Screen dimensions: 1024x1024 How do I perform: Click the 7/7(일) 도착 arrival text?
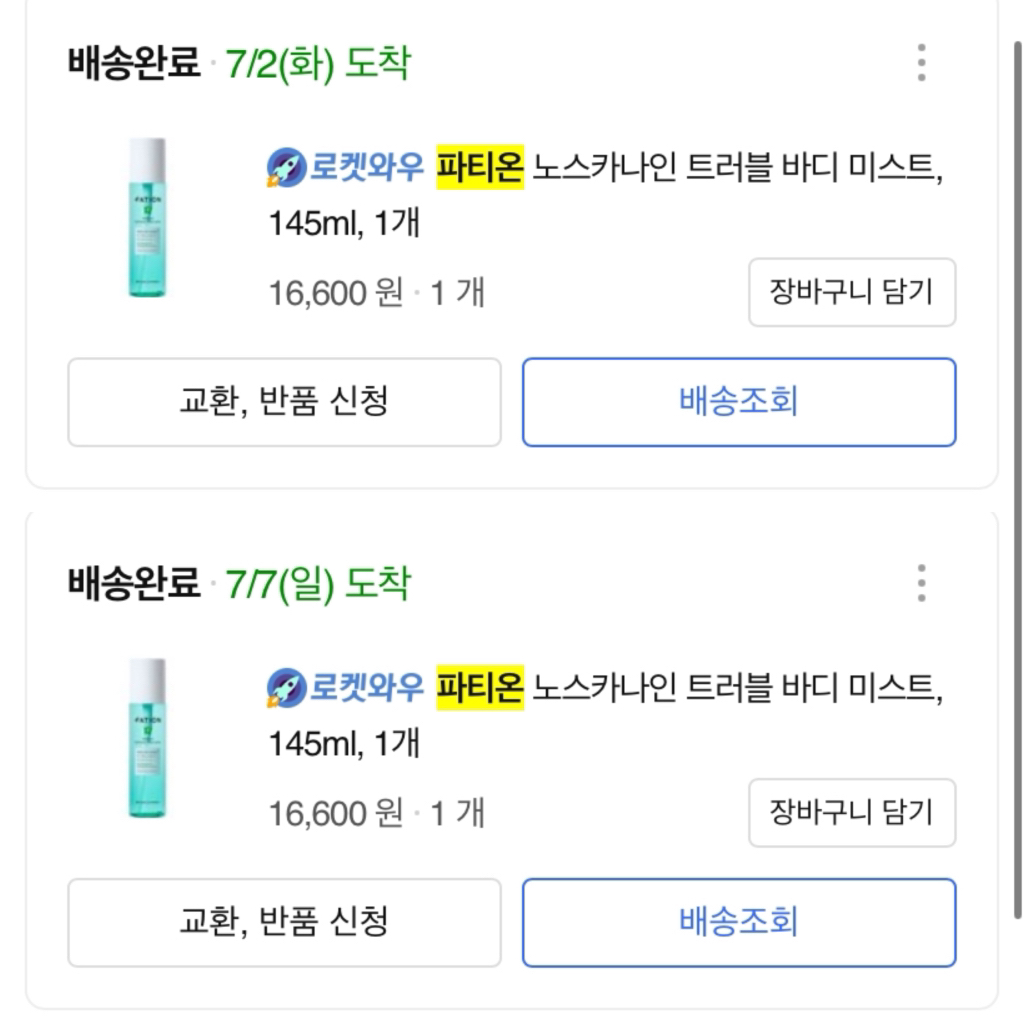coord(318,584)
